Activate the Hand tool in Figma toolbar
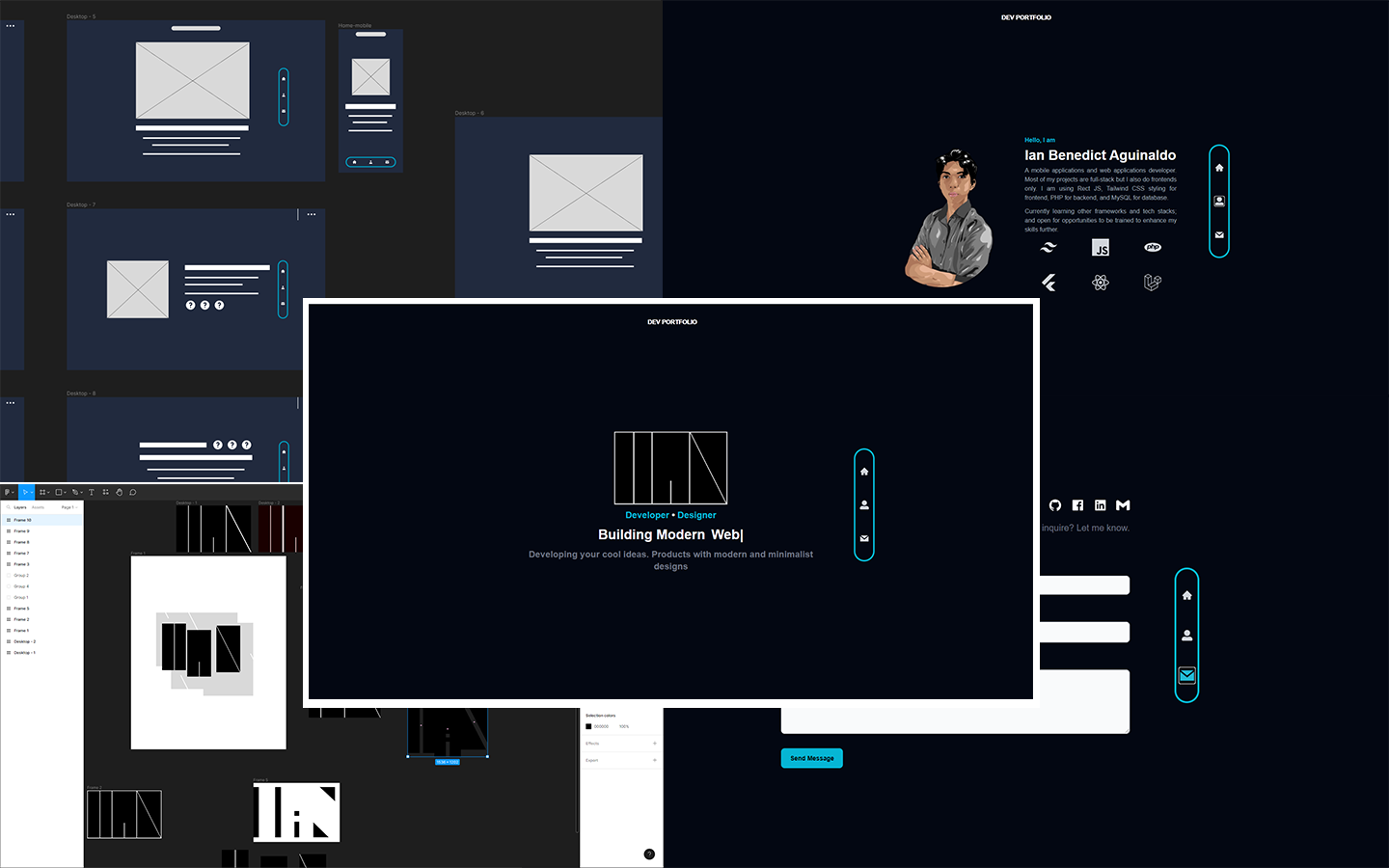 coord(120,492)
